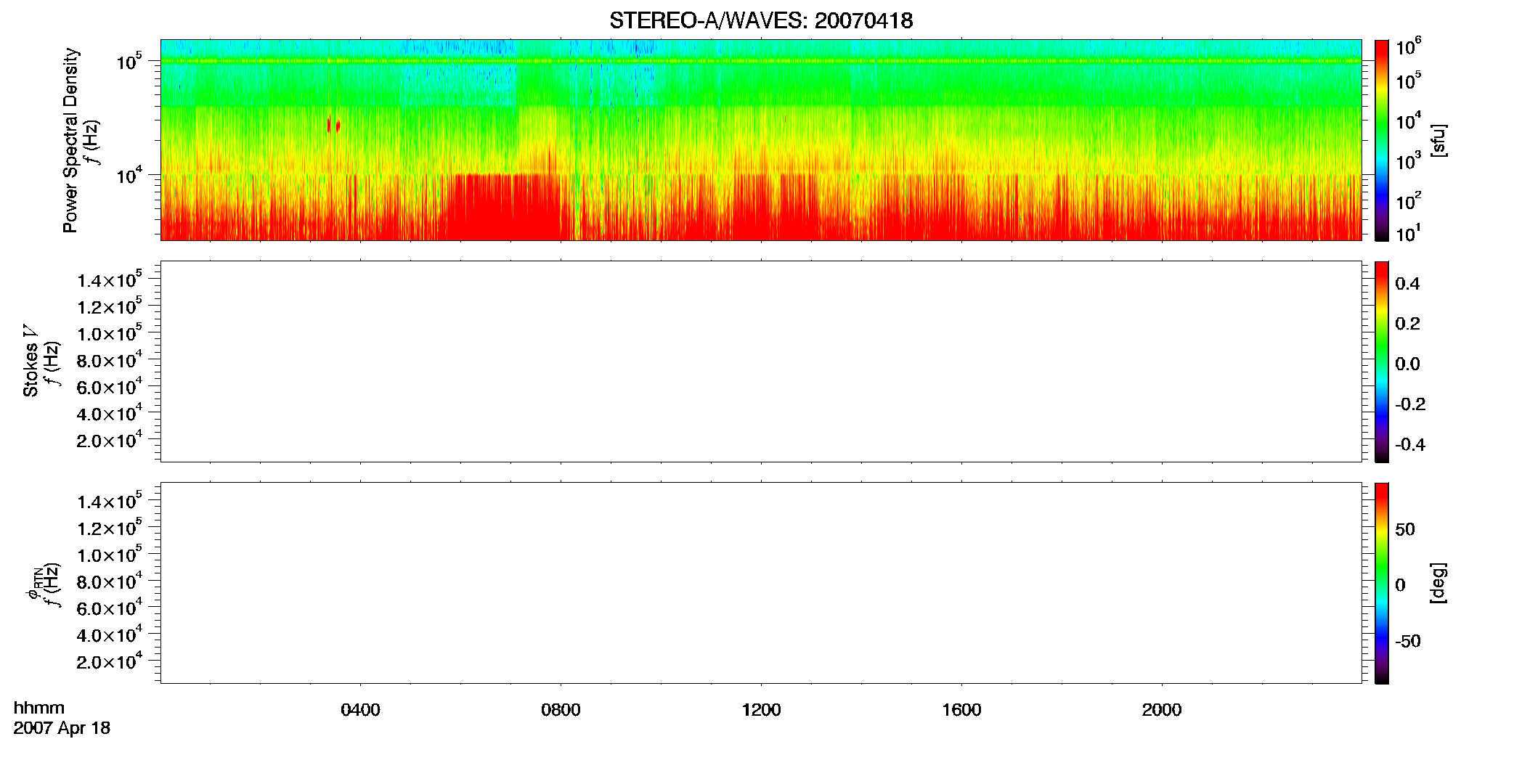
Task: Click the 2.0×10^4 tick in Stokes V panel
Action: (109, 440)
